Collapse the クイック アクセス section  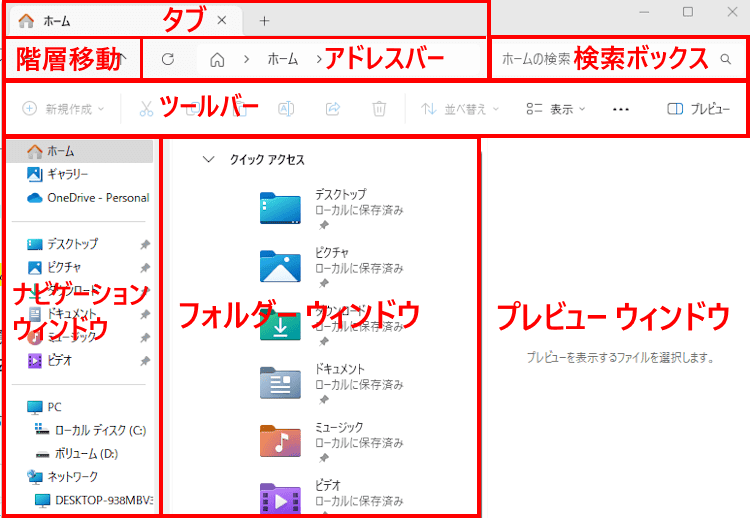[x=208, y=159]
